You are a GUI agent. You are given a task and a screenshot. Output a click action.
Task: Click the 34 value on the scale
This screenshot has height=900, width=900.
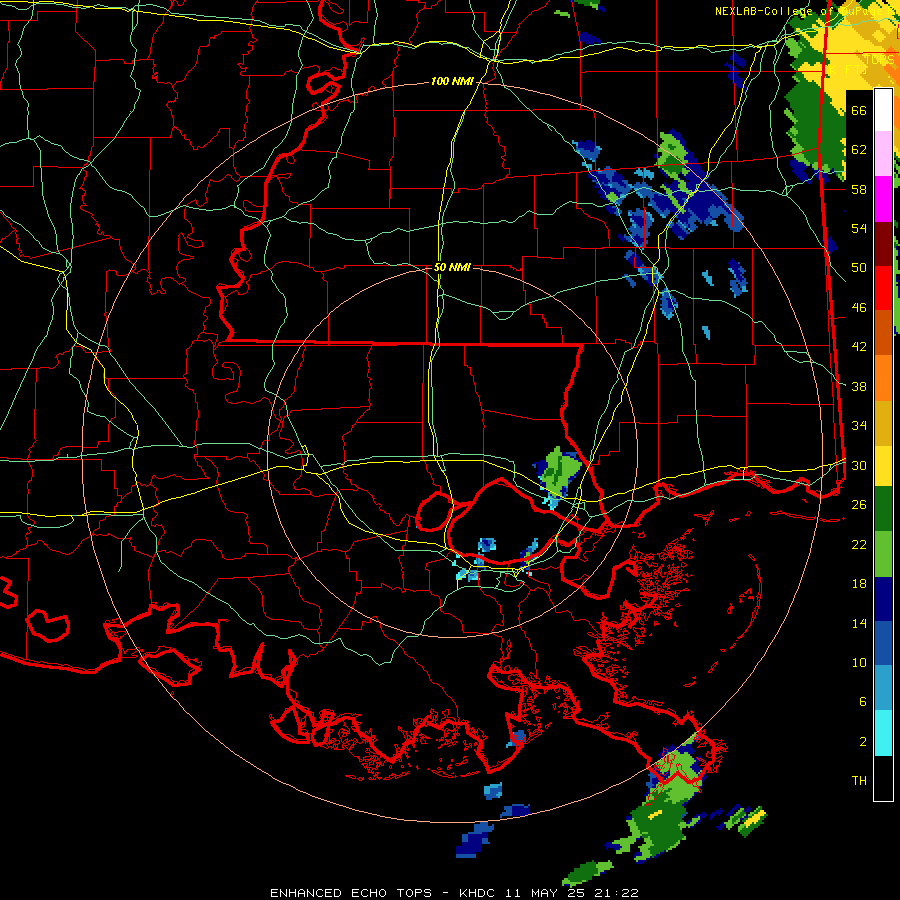point(859,426)
